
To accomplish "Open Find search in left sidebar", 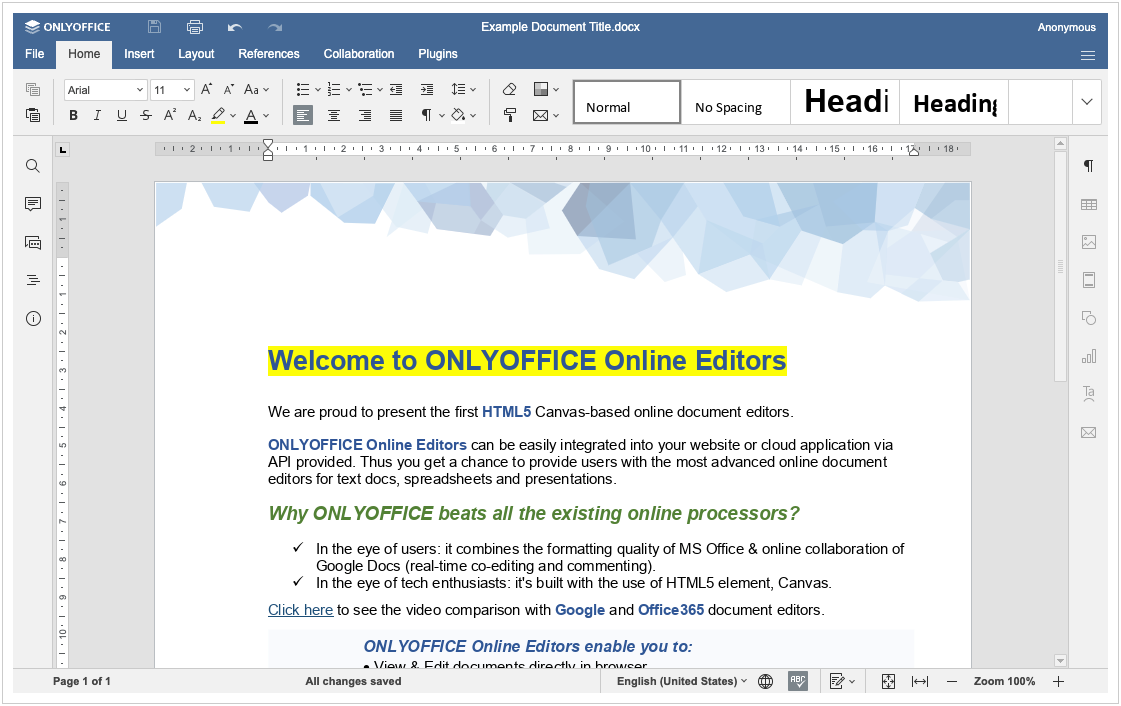I will (33, 166).
